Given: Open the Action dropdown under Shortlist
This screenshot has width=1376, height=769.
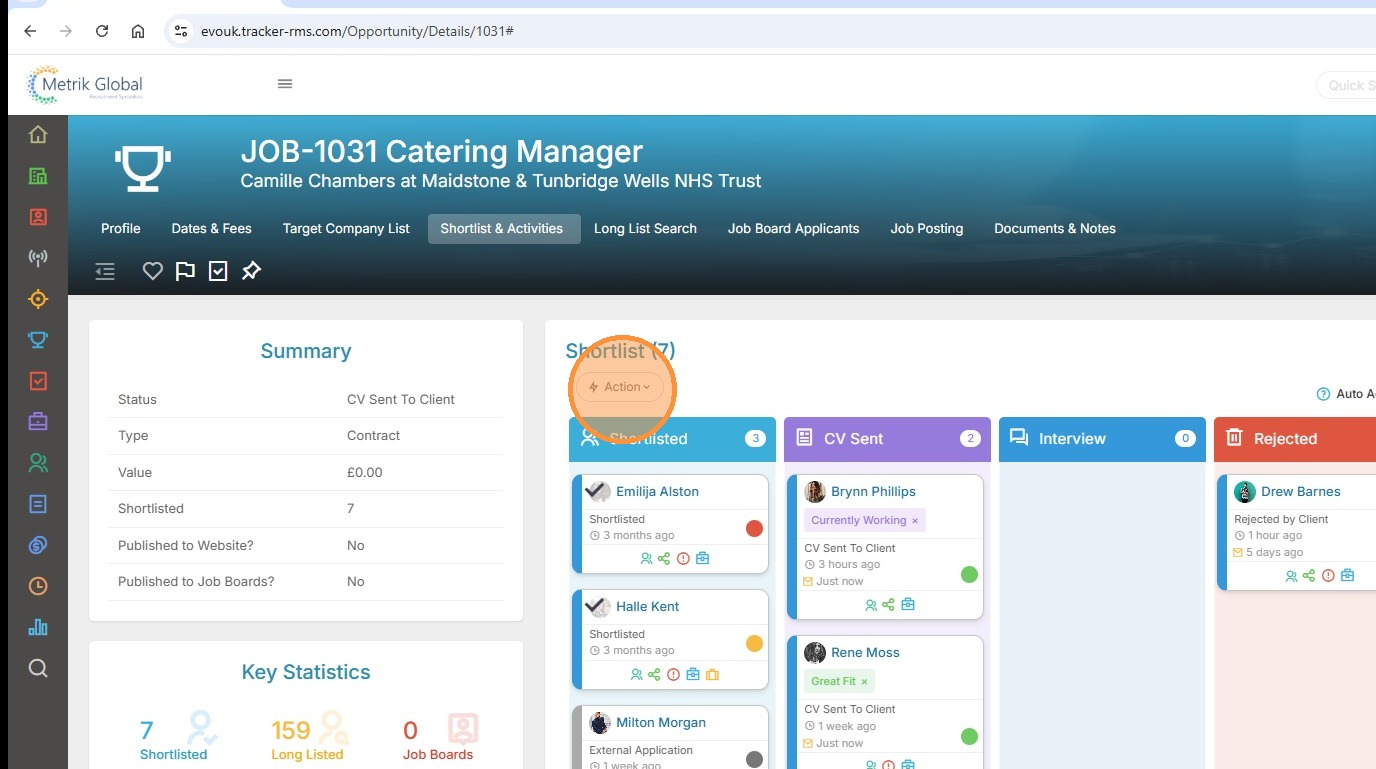Looking at the screenshot, I should click(x=620, y=387).
